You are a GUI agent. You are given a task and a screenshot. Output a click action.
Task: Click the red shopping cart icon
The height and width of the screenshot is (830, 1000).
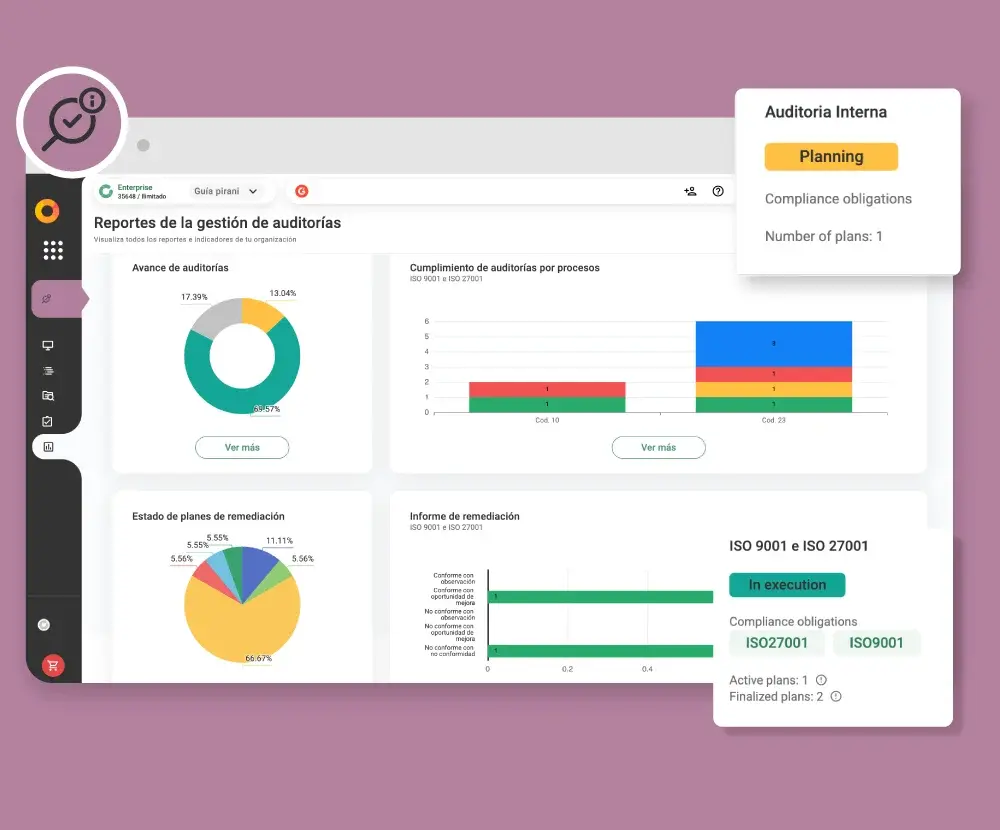click(x=53, y=665)
